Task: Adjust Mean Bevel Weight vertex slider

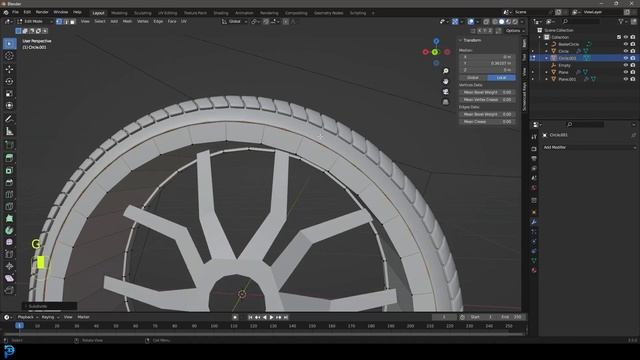Action: (487, 92)
